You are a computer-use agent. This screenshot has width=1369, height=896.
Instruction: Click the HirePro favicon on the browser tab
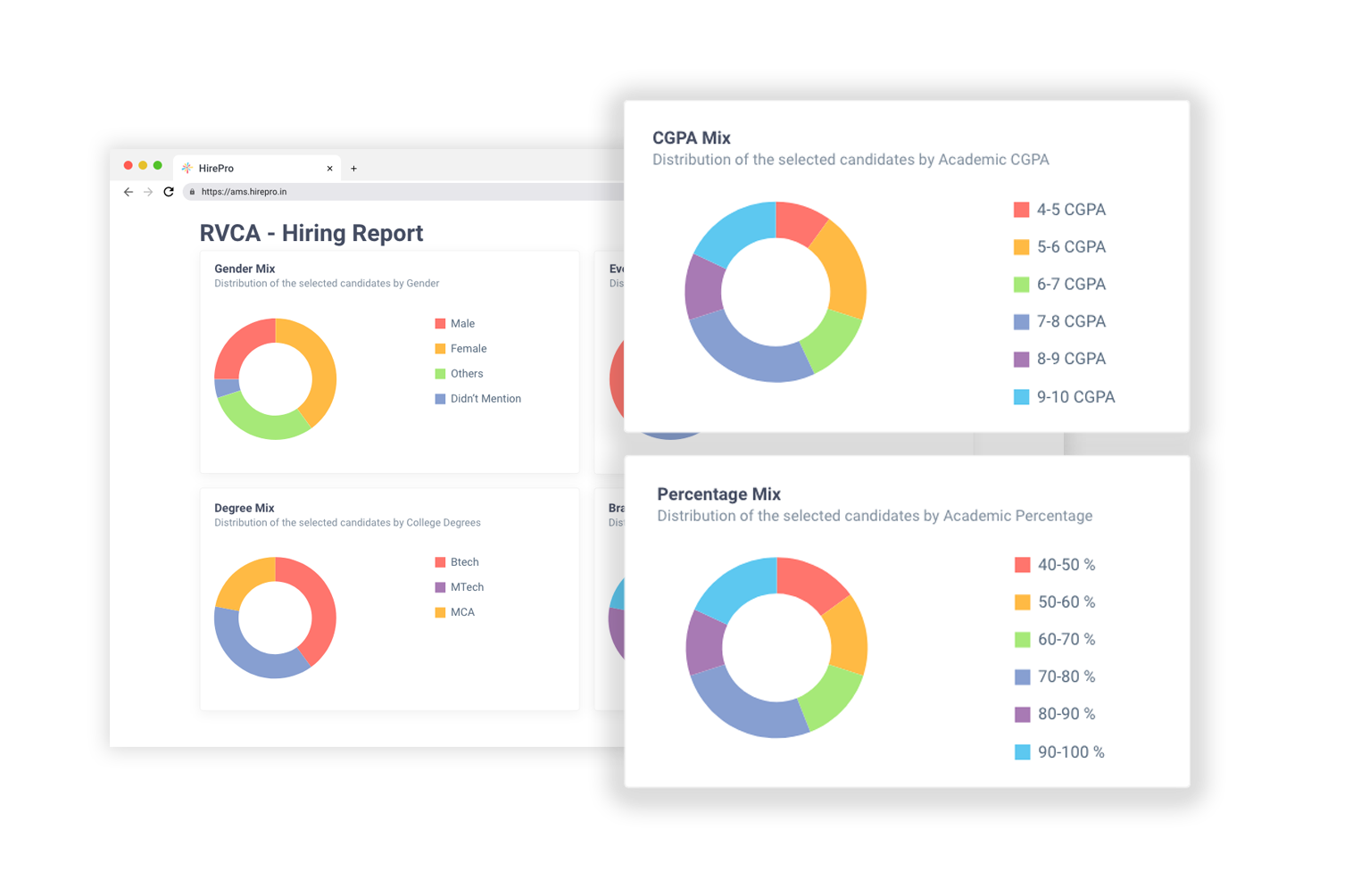point(187,168)
